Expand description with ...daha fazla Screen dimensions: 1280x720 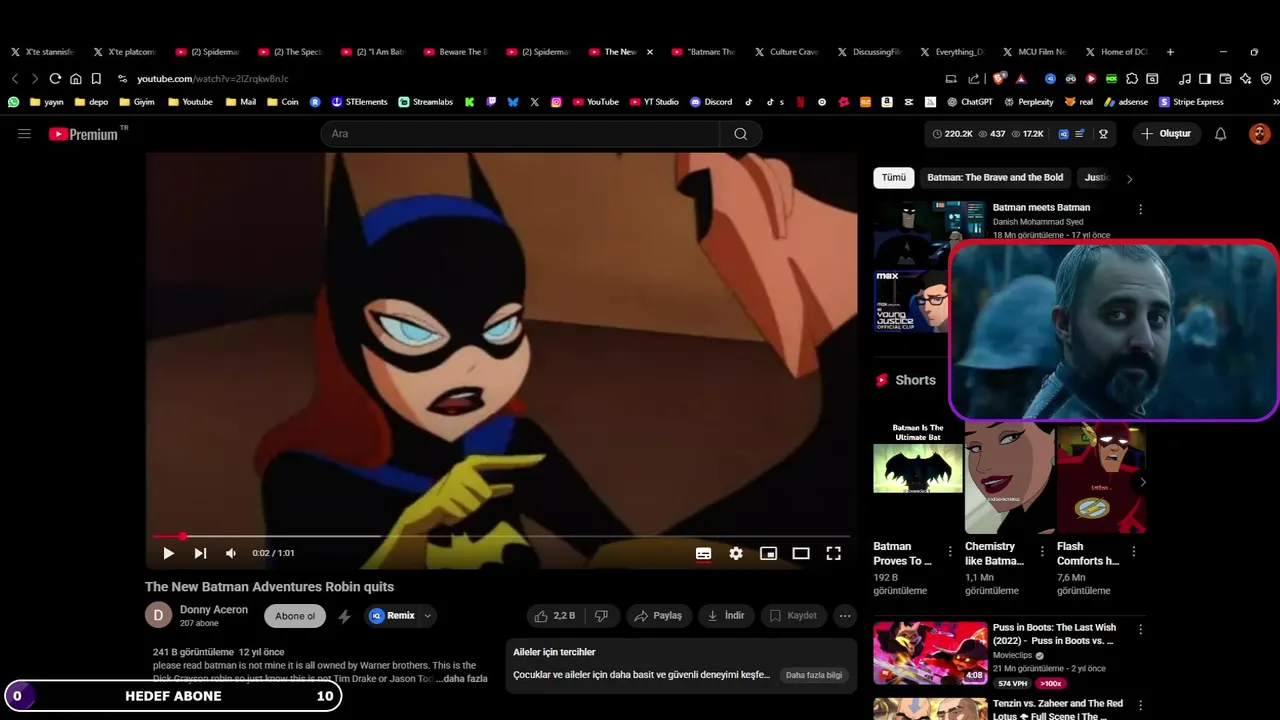[462, 679]
